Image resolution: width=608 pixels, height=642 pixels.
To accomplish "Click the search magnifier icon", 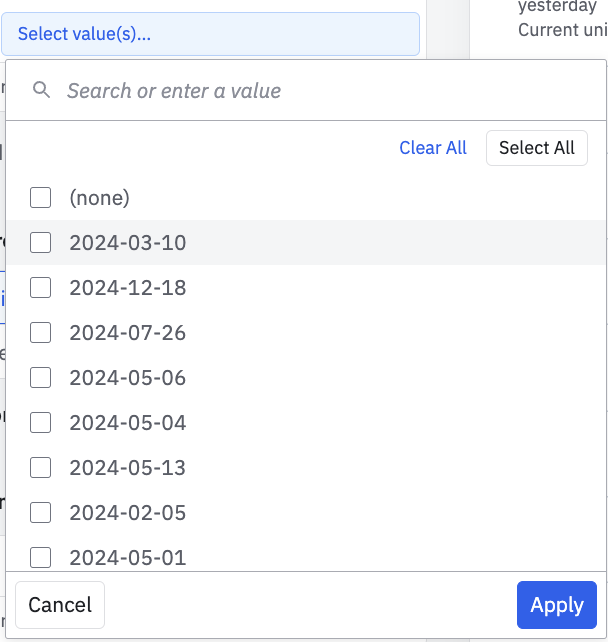I will [x=41, y=91].
